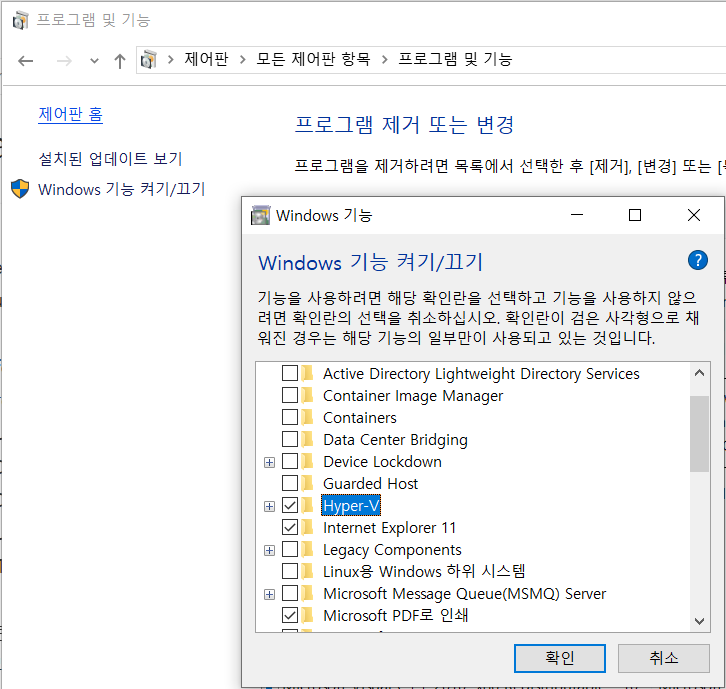Click folder icon next to Guarded Host

[307, 483]
